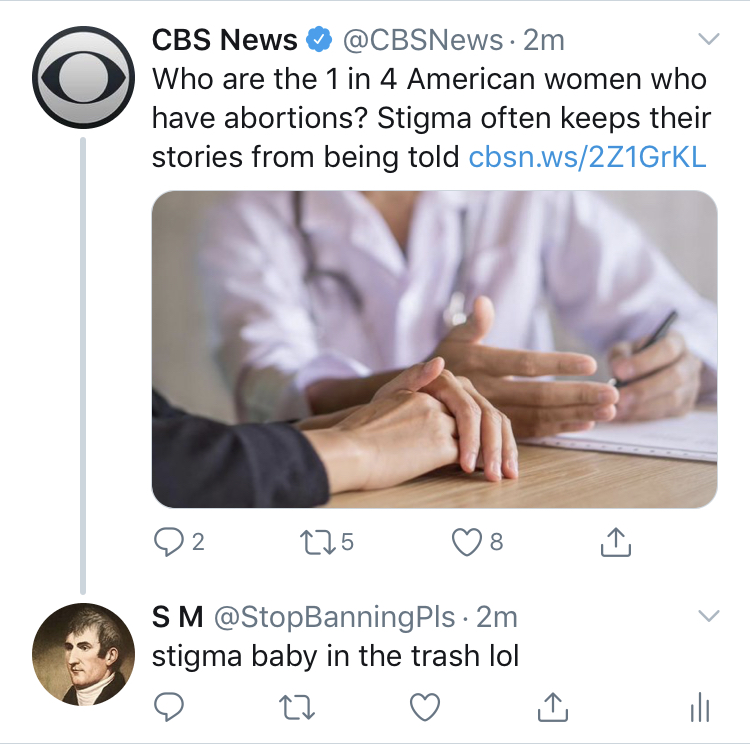Image resolution: width=750 pixels, height=748 pixels.
Task: Share the S M reply tweet
Action: tap(553, 707)
